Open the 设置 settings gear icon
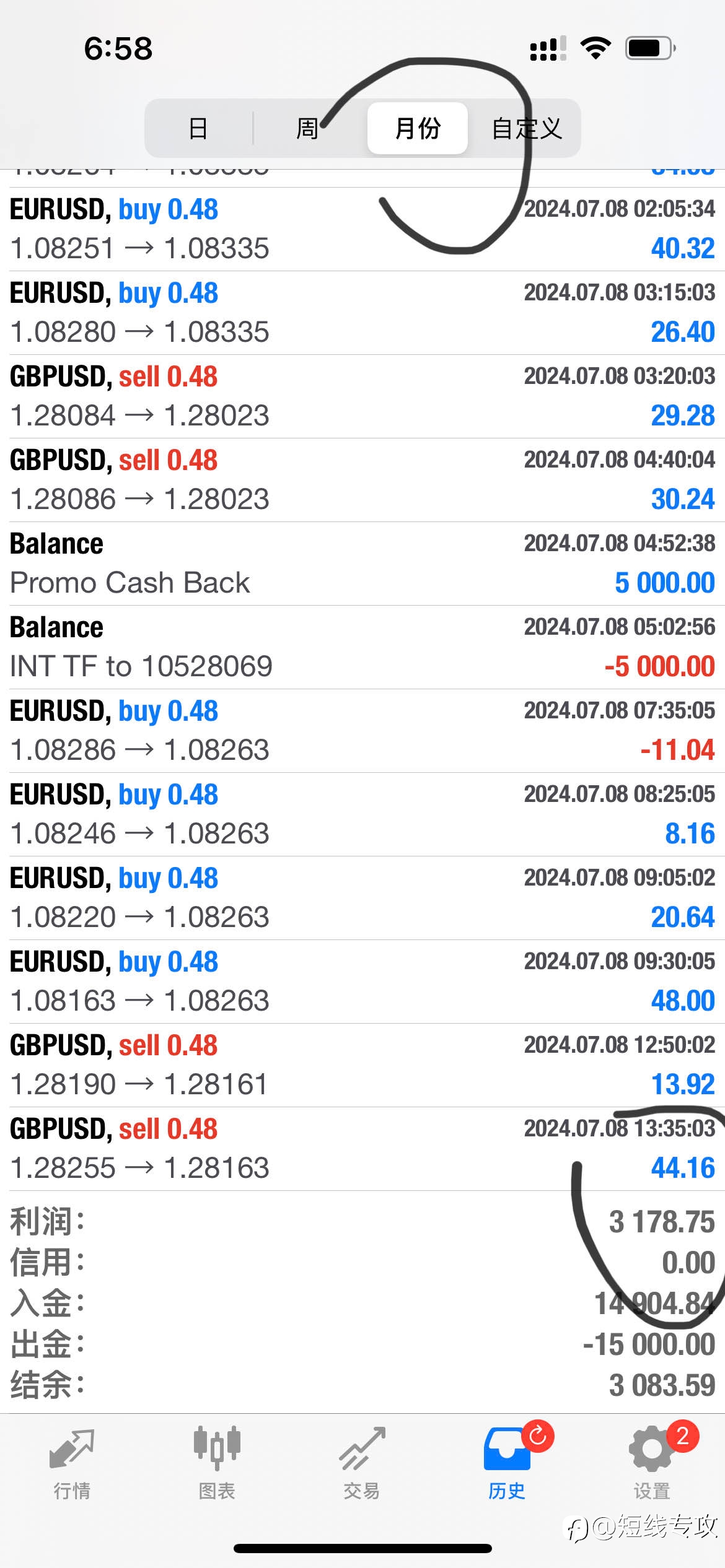 (651, 1449)
